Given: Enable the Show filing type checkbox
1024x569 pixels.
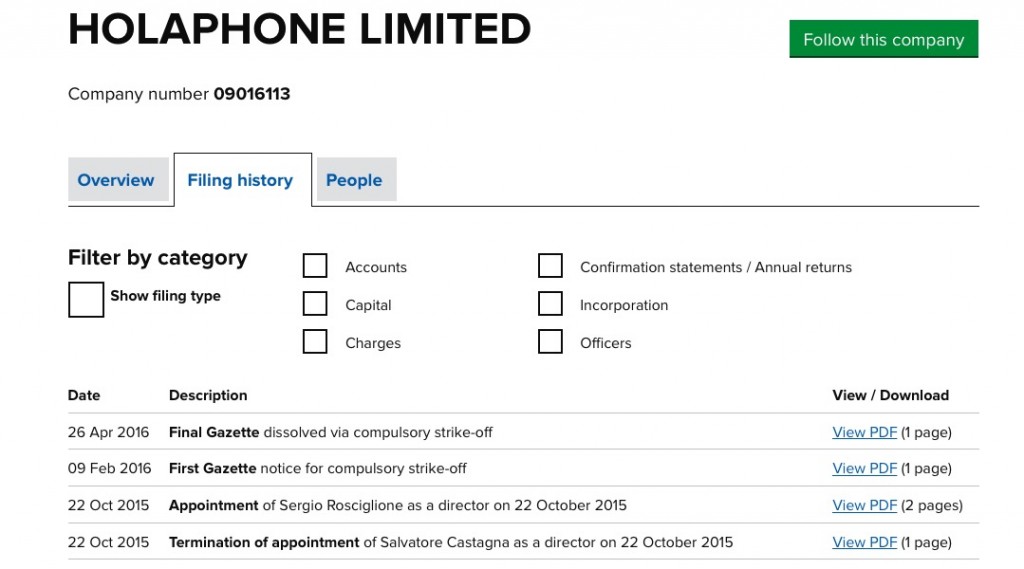Looking at the screenshot, I should (86, 300).
